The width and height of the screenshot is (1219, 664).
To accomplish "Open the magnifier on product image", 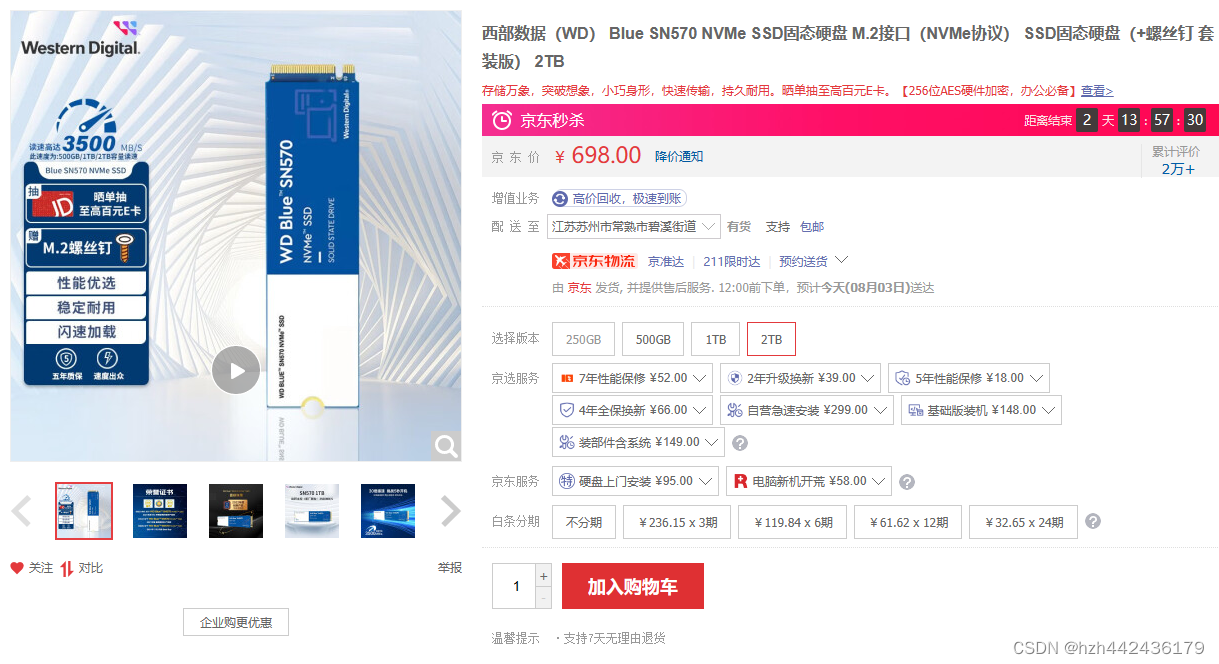I will (x=446, y=446).
